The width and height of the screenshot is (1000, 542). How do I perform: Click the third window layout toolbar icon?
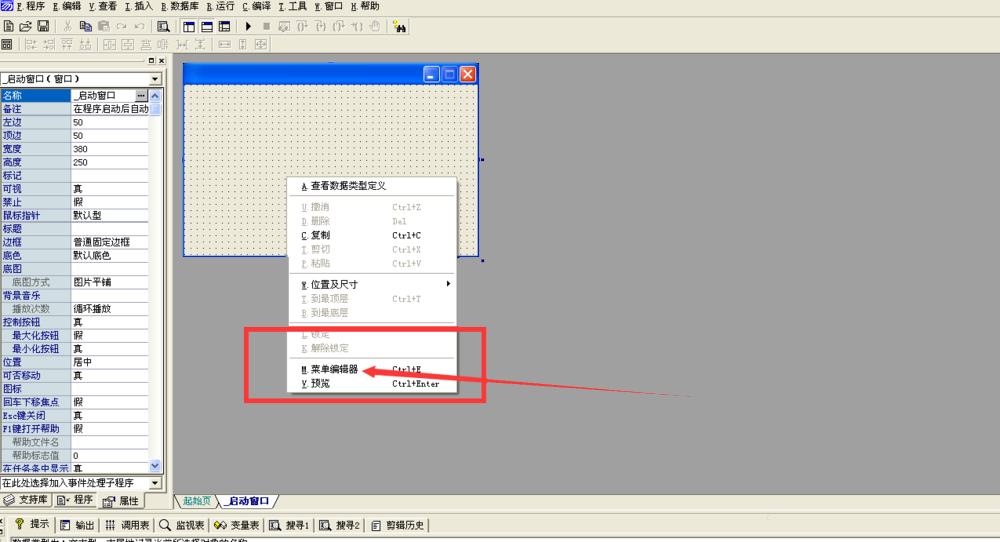[x=224, y=26]
